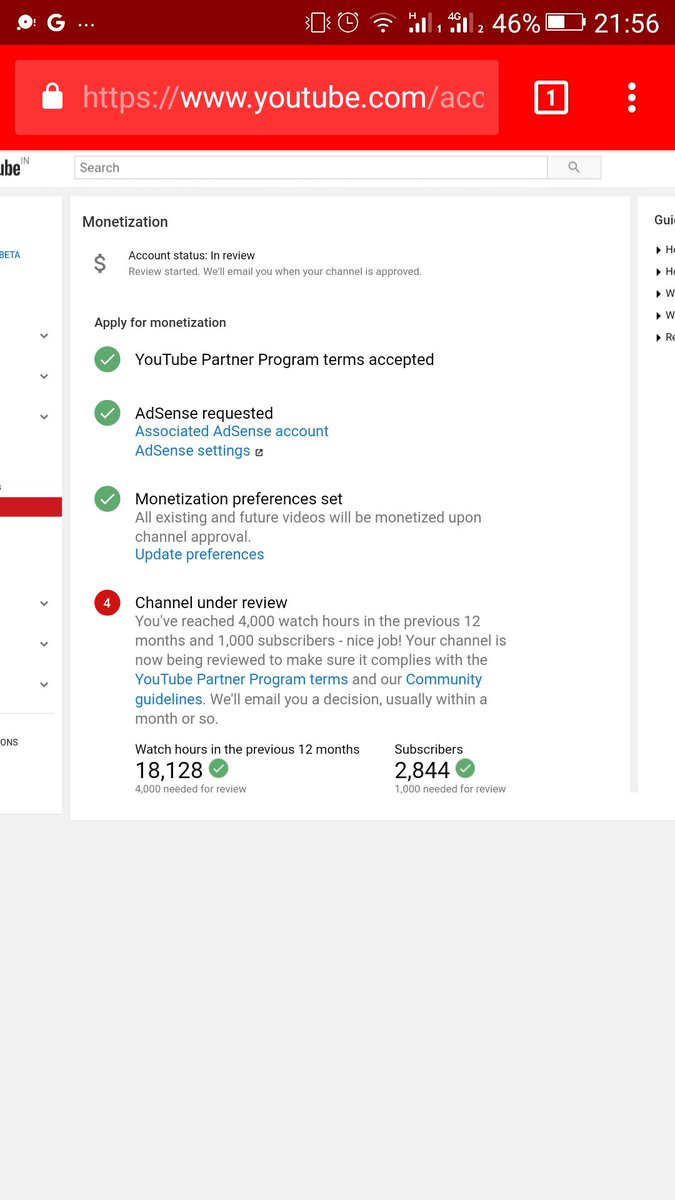Click the Apply for monetization heading
The height and width of the screenshot is (1200, 675).
tap(160, 323)
